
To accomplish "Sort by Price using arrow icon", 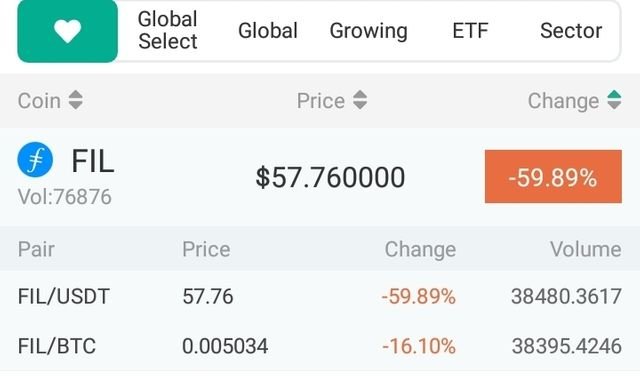I will (x=360, y=100).
